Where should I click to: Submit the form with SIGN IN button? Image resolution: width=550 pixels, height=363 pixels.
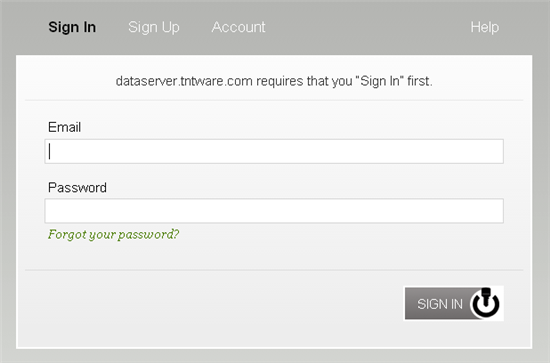[x=454, y=303]
